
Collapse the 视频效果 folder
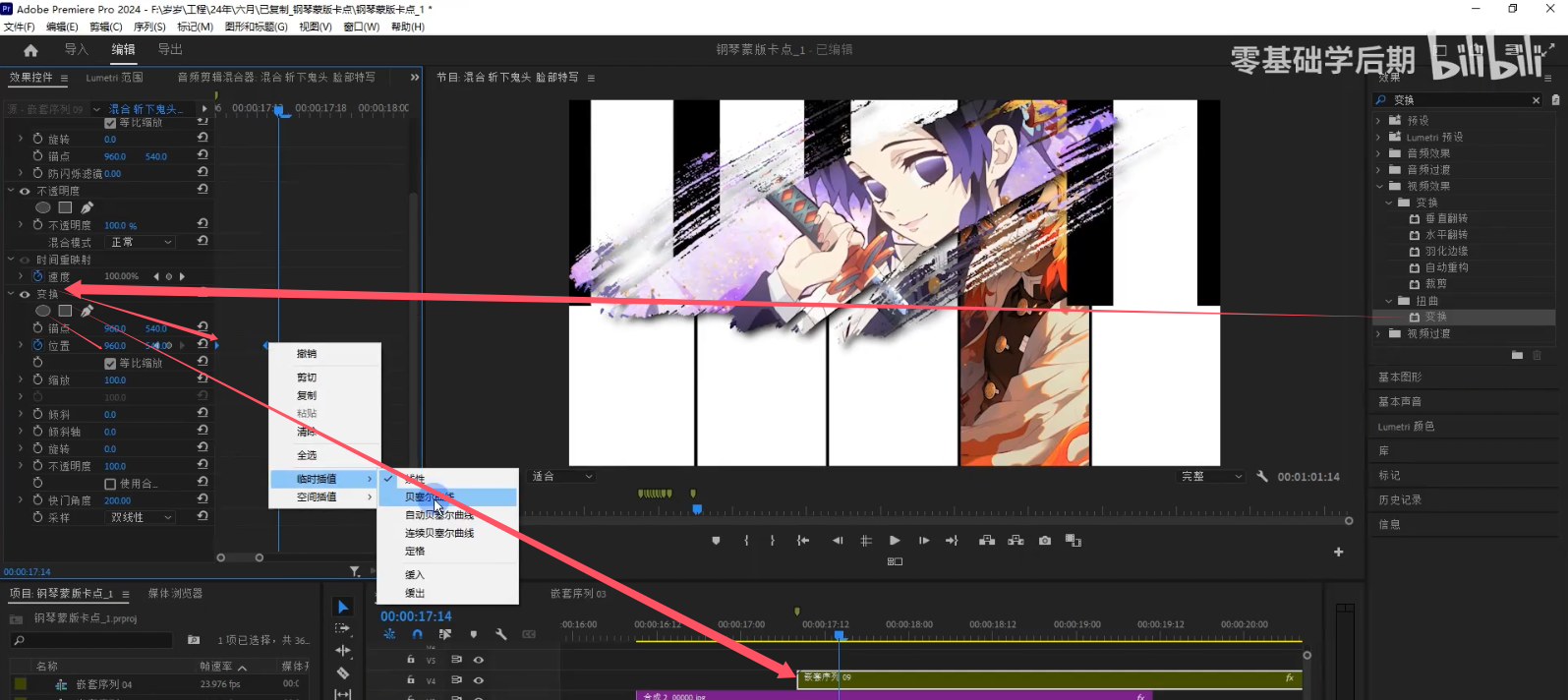point(1378,186)
